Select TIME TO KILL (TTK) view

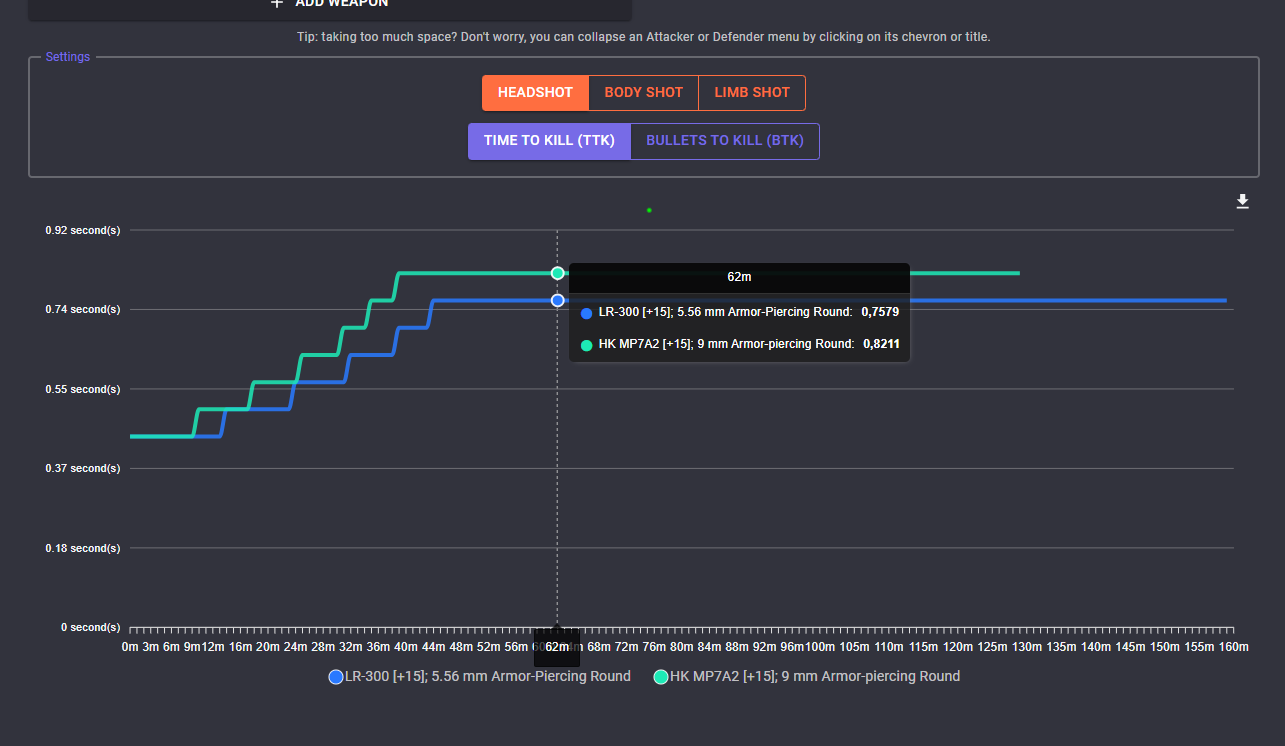tap(549, 141)
